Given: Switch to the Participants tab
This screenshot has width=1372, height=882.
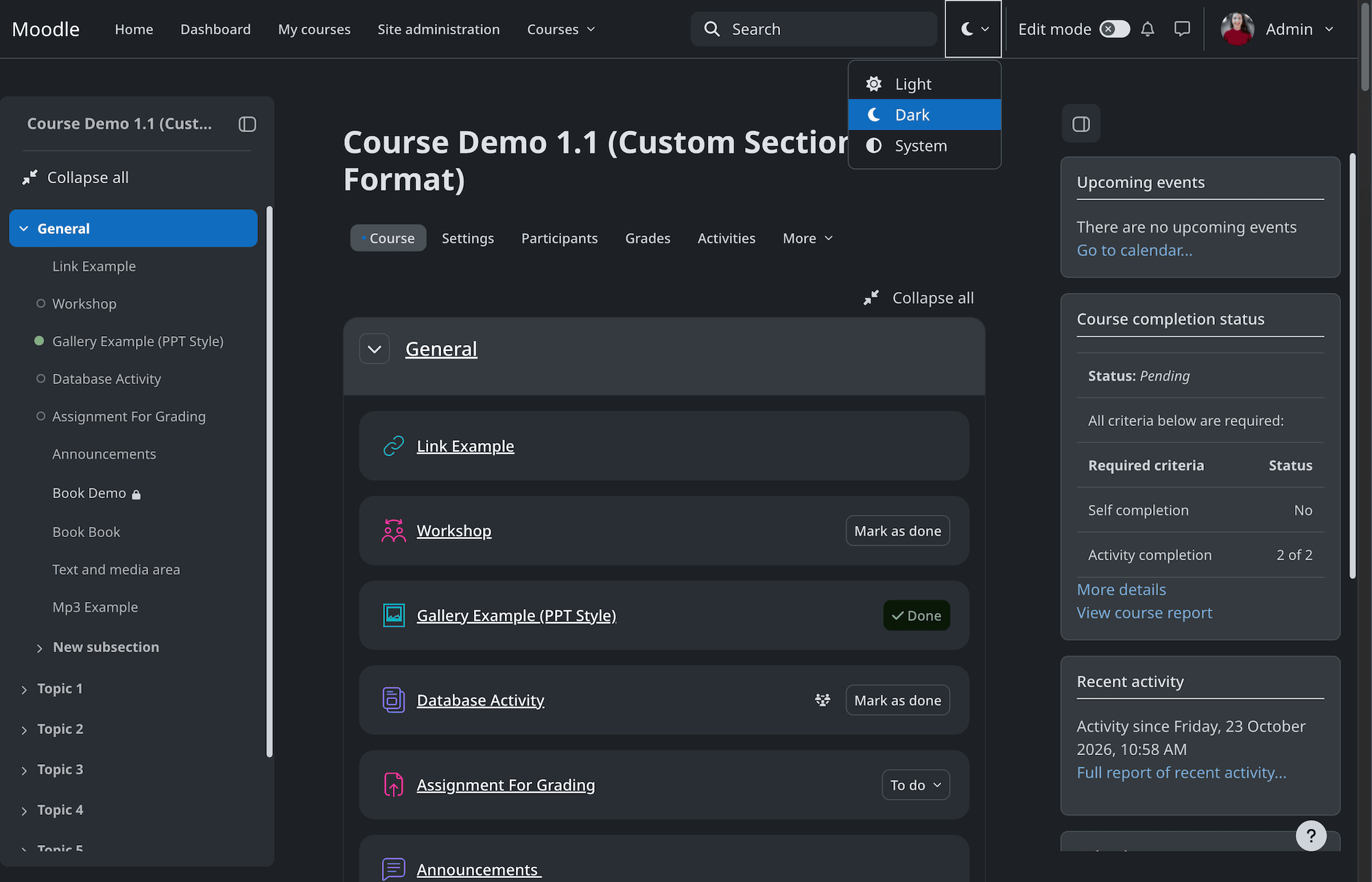Looking at the screenshot, I should click(x=559, y=238).
